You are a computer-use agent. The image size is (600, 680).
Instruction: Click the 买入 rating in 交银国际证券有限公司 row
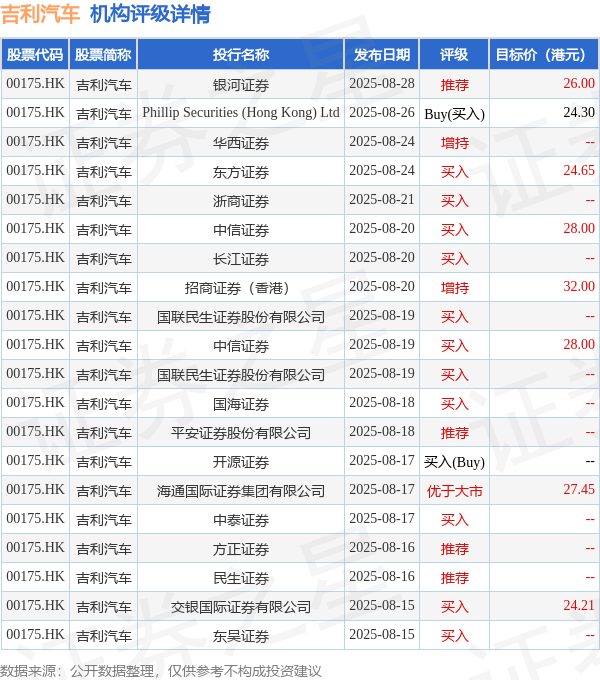[x=454, y=607]
